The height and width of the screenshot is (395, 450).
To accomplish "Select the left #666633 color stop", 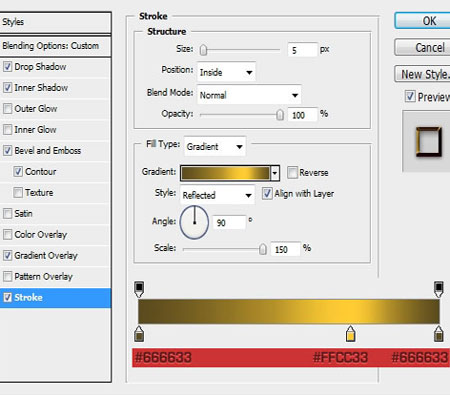I will point(139,334).
